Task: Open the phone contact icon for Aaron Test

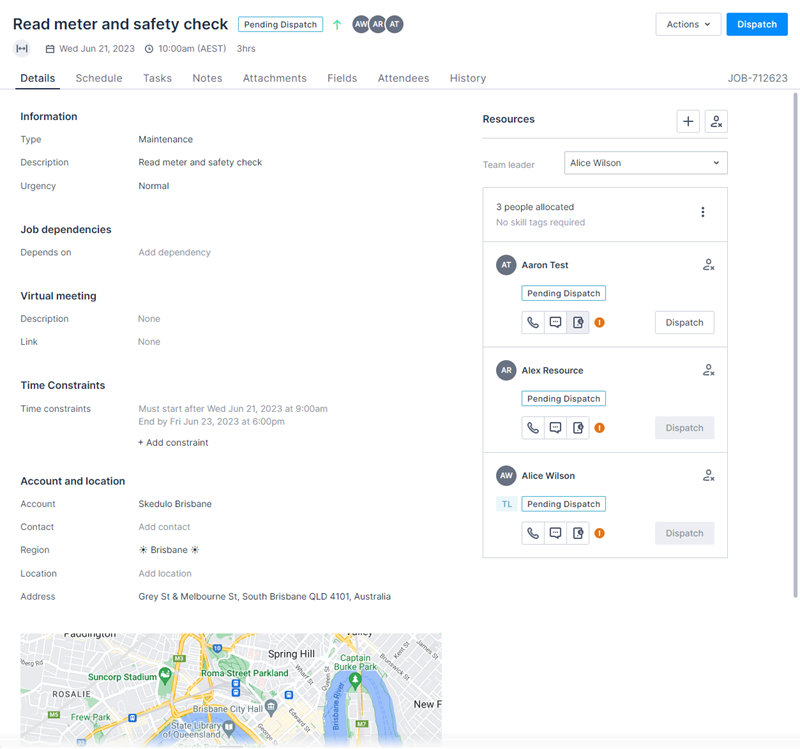Action: click(533, 322)
